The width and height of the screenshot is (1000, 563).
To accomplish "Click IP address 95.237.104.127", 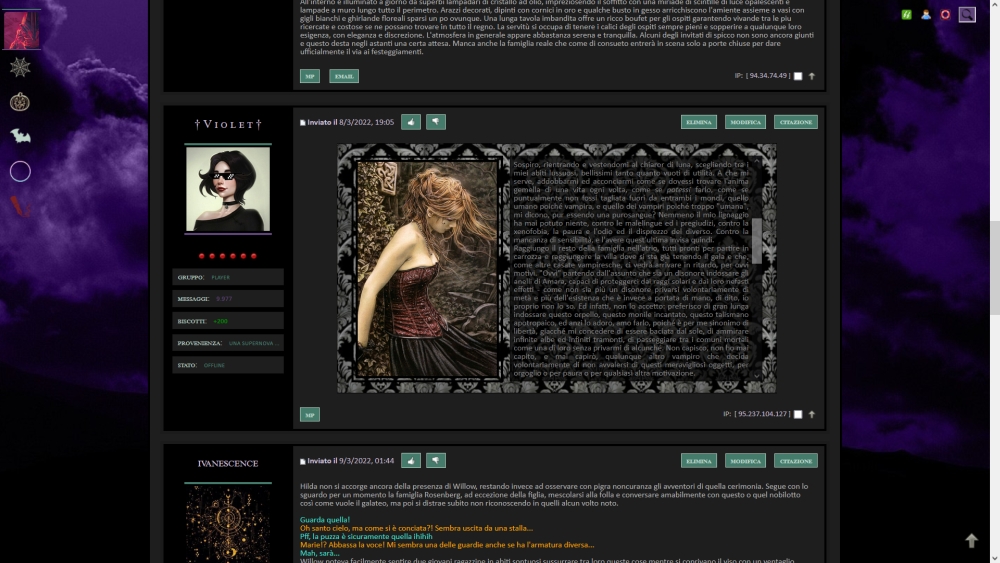I will tap(762, 414).
